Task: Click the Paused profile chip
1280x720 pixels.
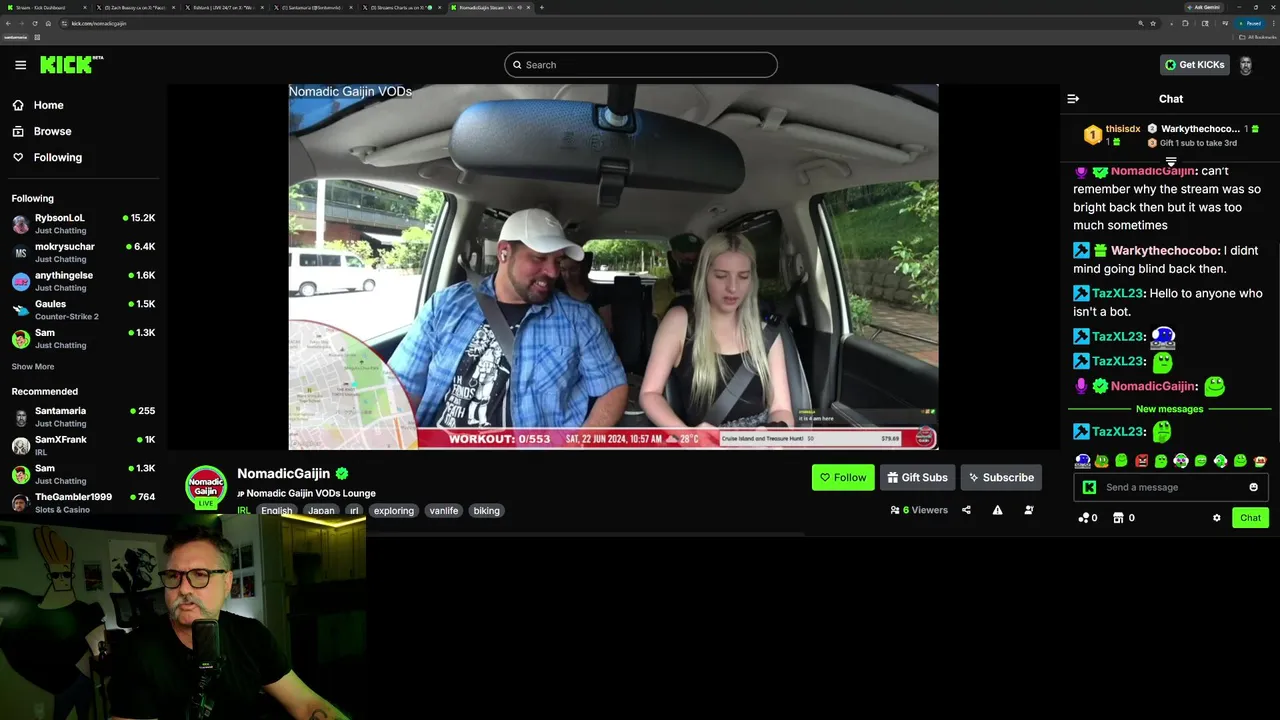Action: pyautogui.click(x=1249, y=23)
